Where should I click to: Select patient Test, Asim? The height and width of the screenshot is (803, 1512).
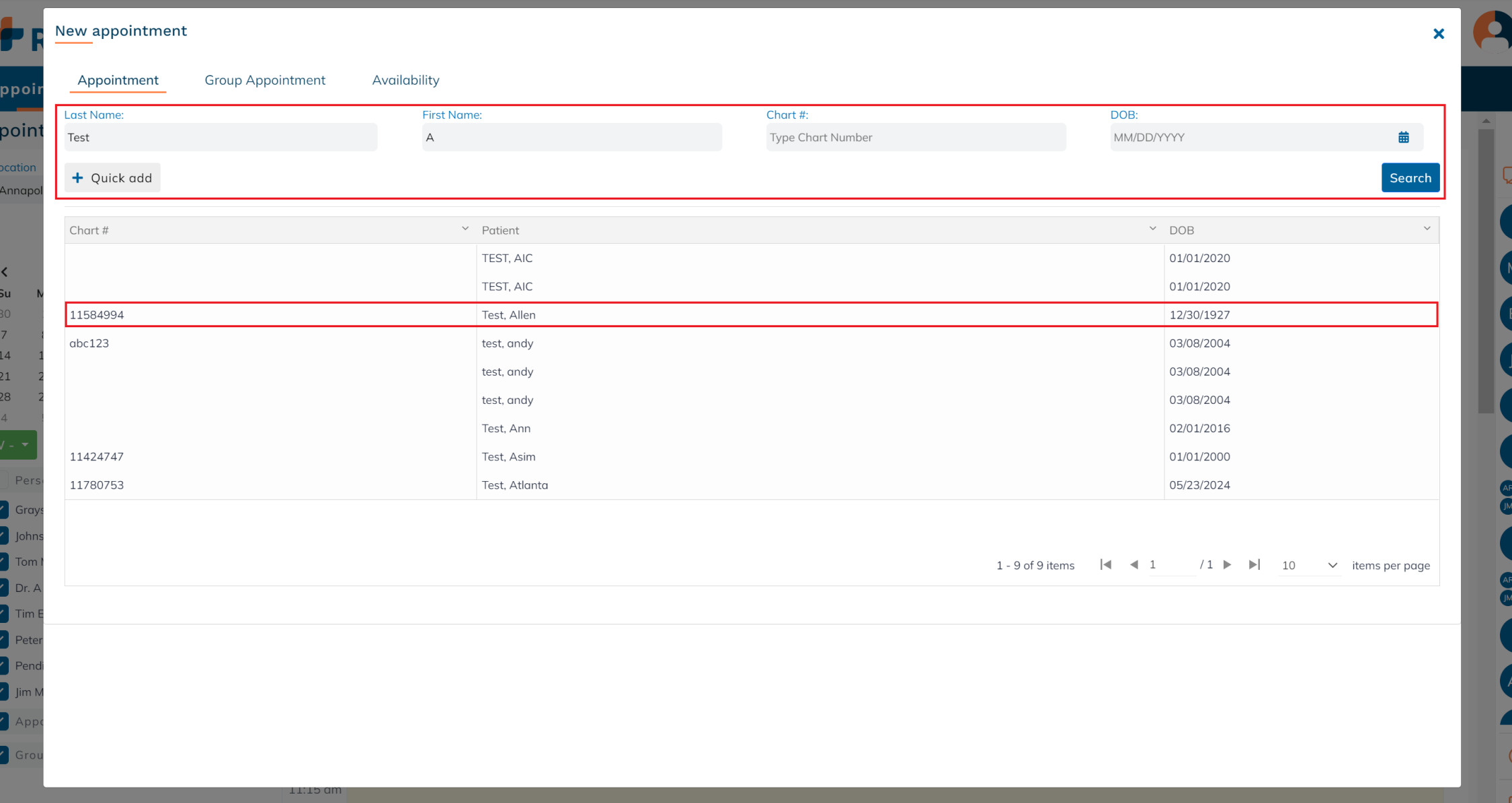coord(508,456)
